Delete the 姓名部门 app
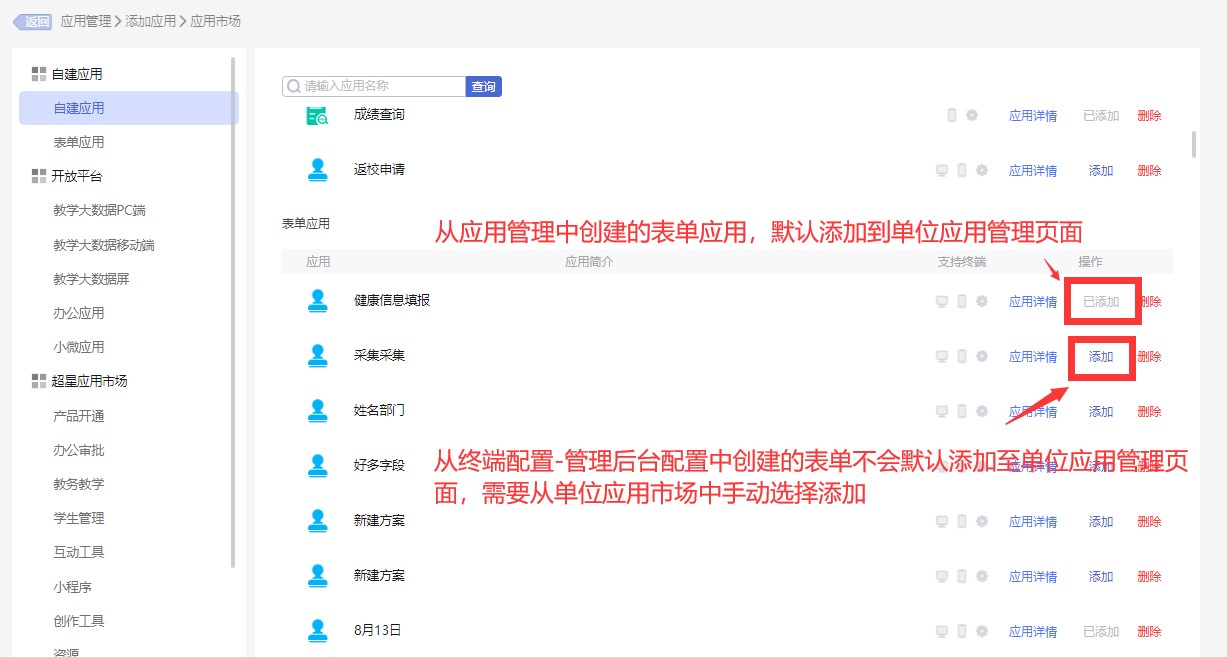Screen dimensions: 1227x657 [1149, 412]
